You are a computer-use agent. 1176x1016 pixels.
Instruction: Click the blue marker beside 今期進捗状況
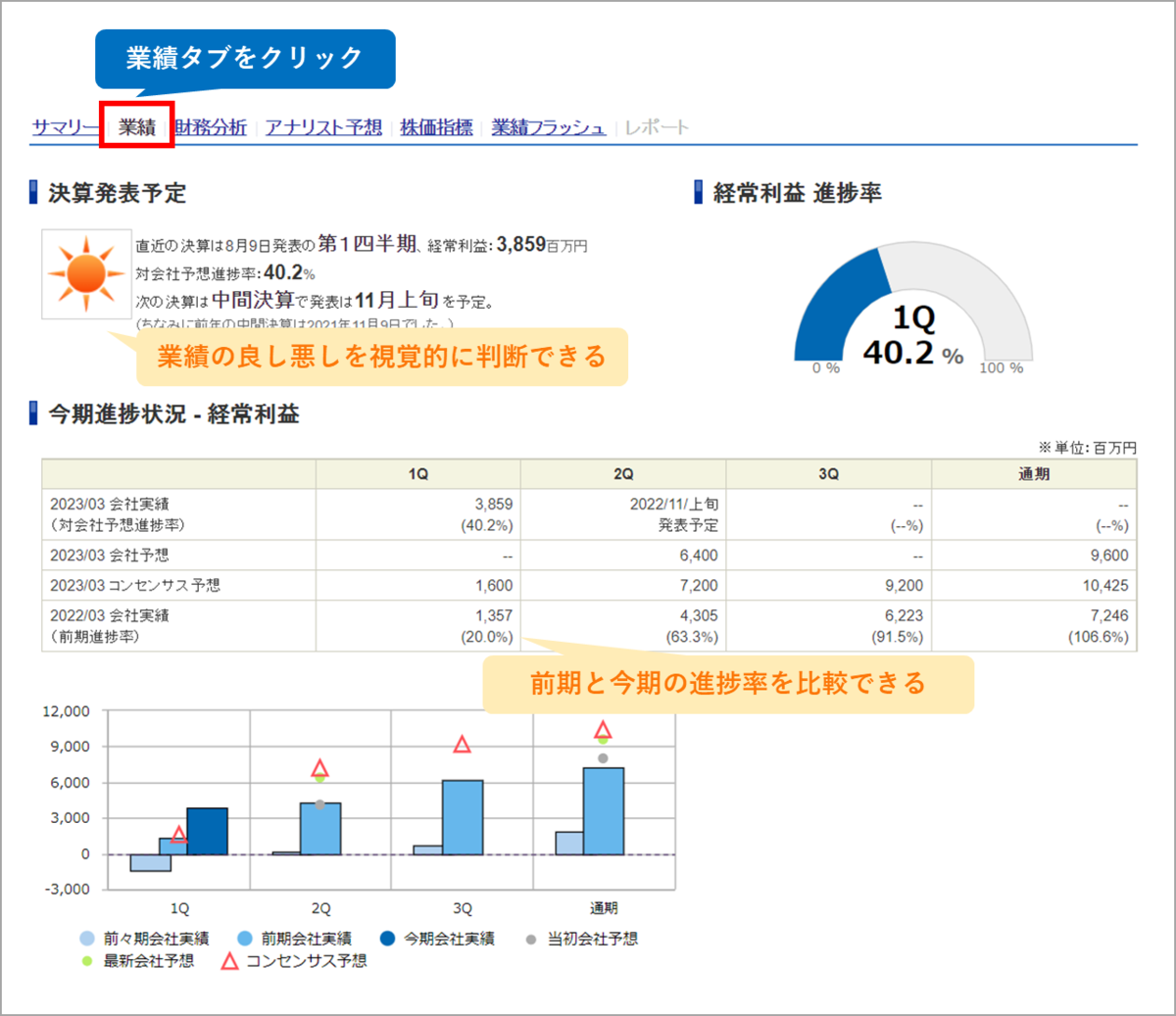click(x=32, y=414)
